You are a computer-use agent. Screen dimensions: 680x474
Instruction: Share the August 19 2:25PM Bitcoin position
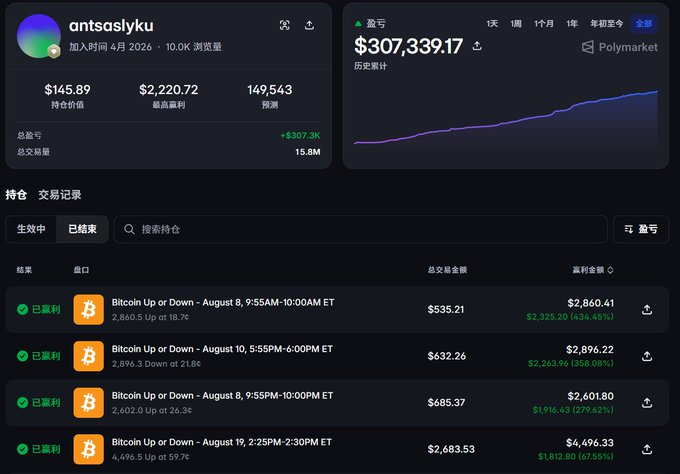647,449
